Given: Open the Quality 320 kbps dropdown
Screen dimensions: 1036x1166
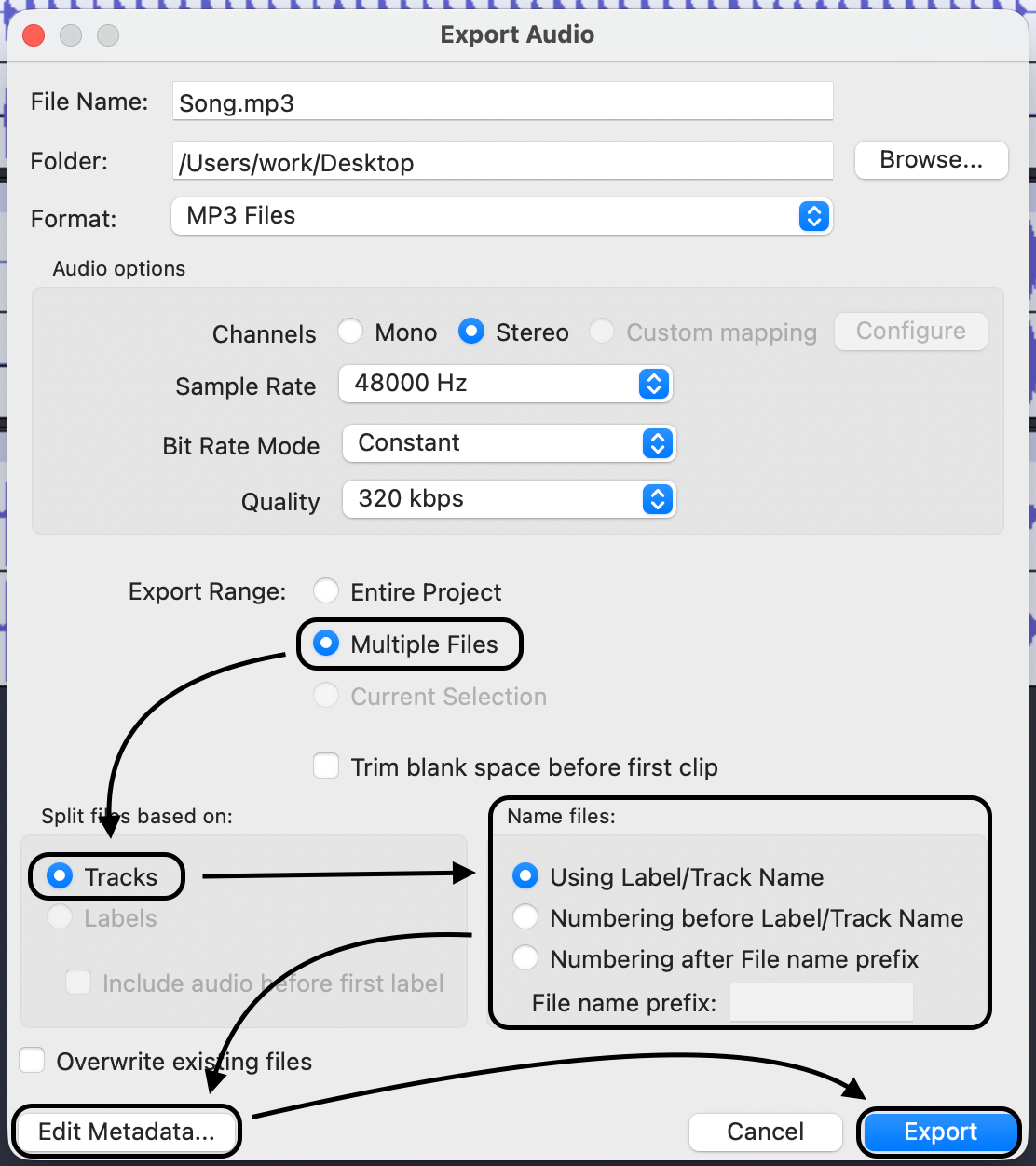Looking at the screenshot, I should [x=509, y=499].
